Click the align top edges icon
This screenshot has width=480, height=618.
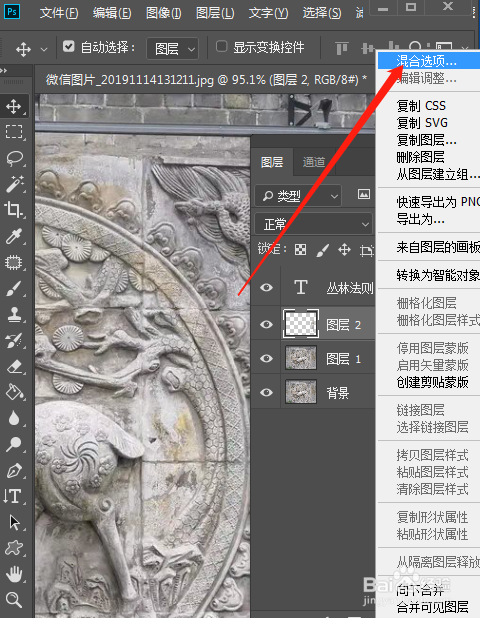pos(342,49)
